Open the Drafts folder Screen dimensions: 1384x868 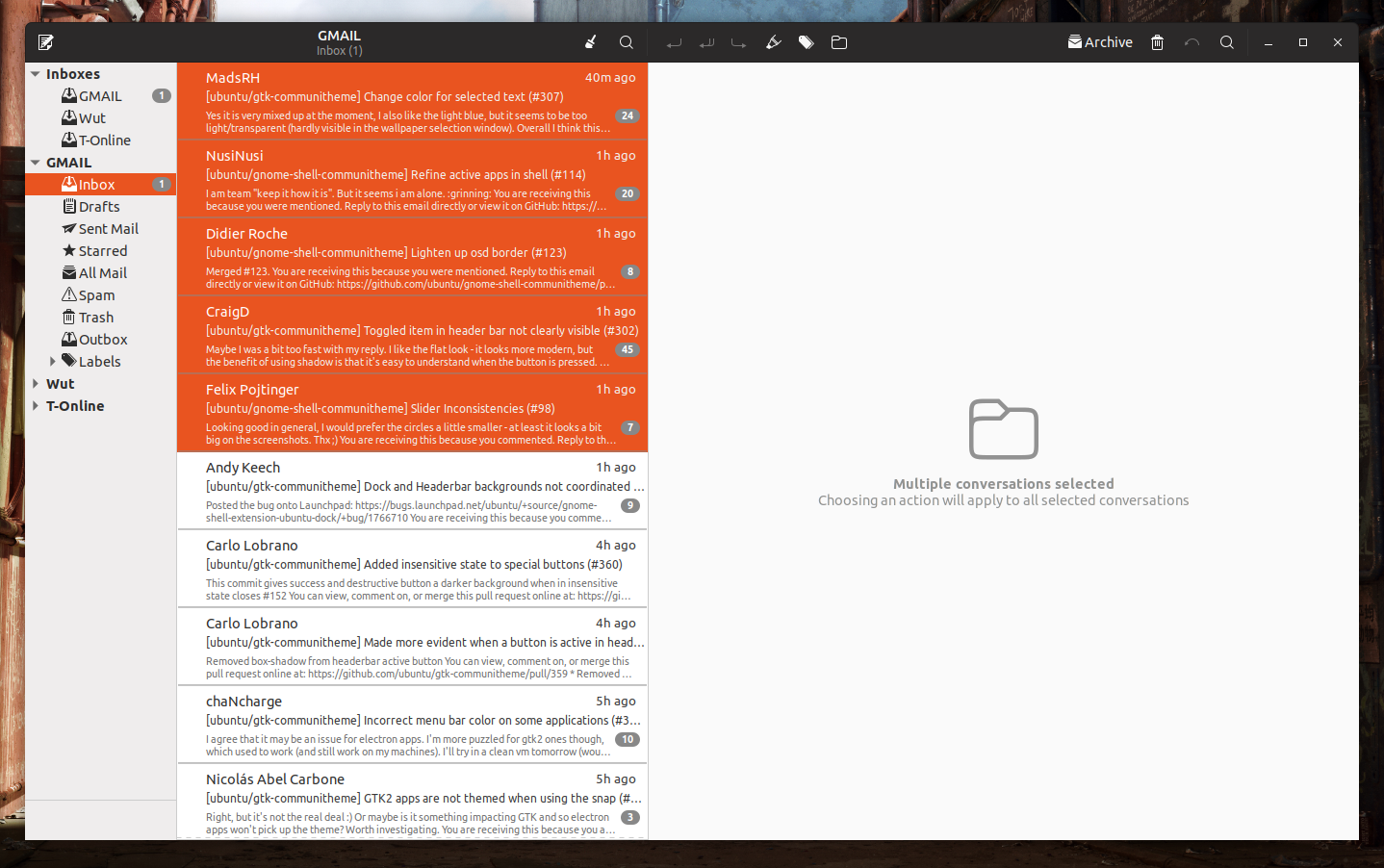click(100, 207)
